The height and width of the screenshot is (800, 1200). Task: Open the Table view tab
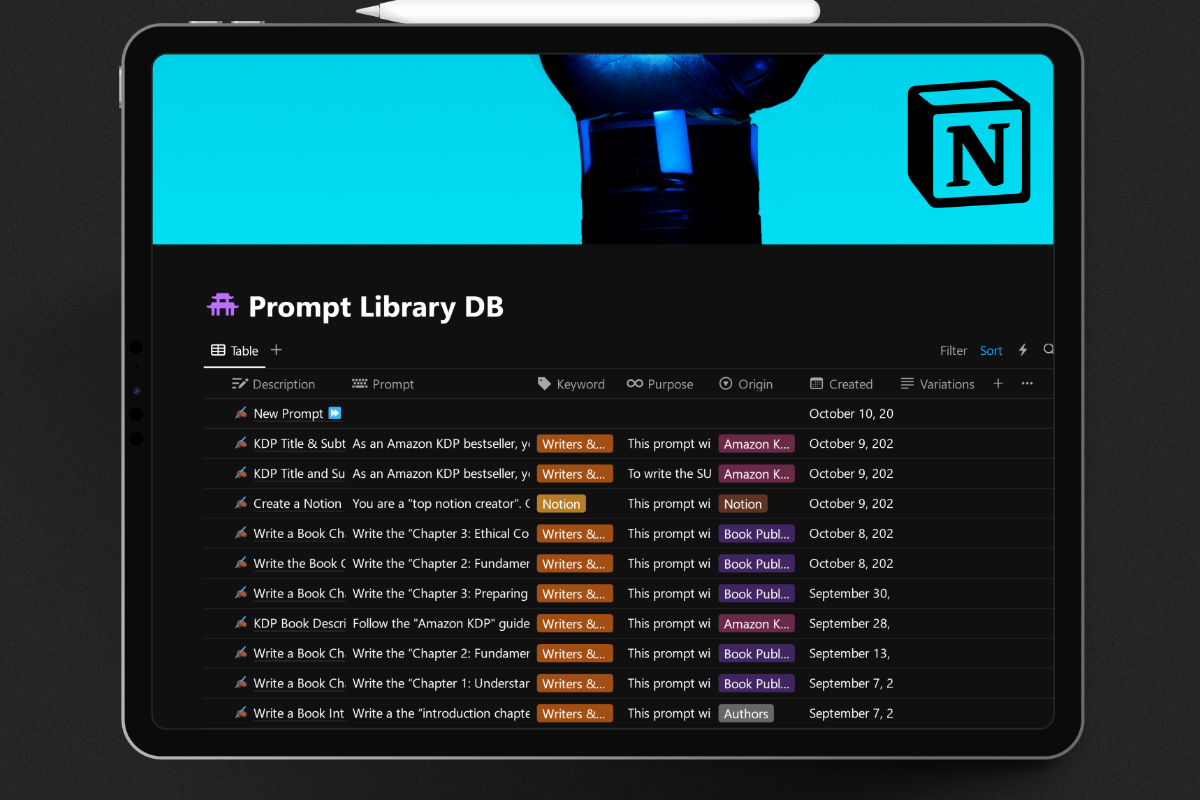[x=235, y=351]
